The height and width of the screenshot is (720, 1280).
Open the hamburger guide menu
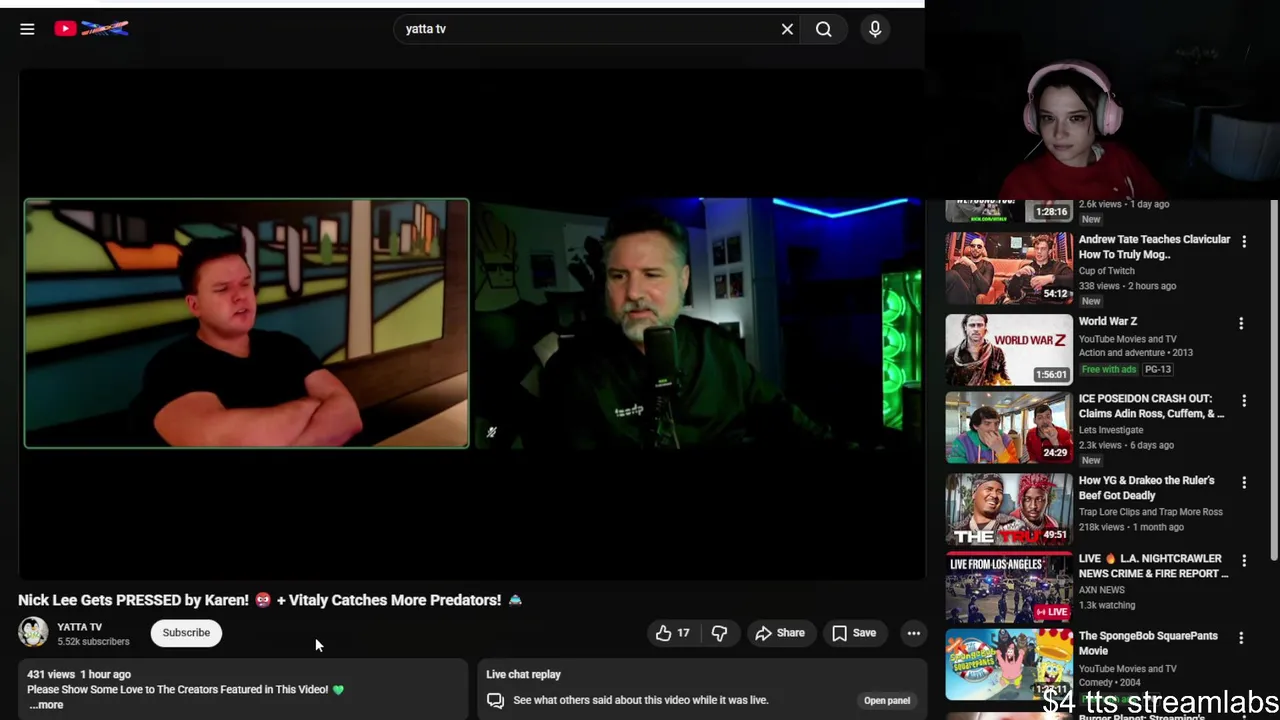coord(27,29)
